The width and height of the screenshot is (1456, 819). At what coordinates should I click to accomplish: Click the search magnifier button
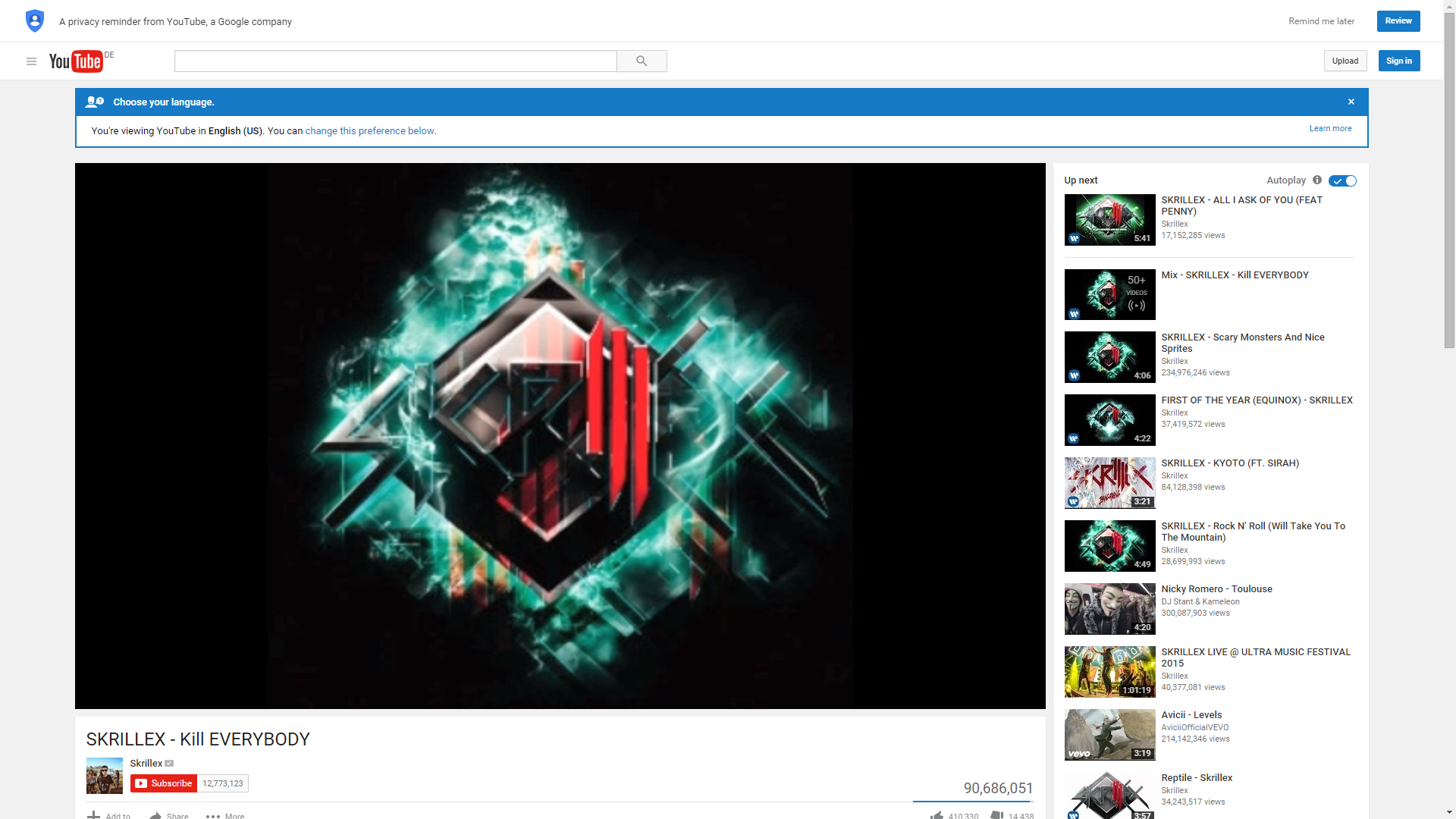pyautogui.click(x=642, y=61)
